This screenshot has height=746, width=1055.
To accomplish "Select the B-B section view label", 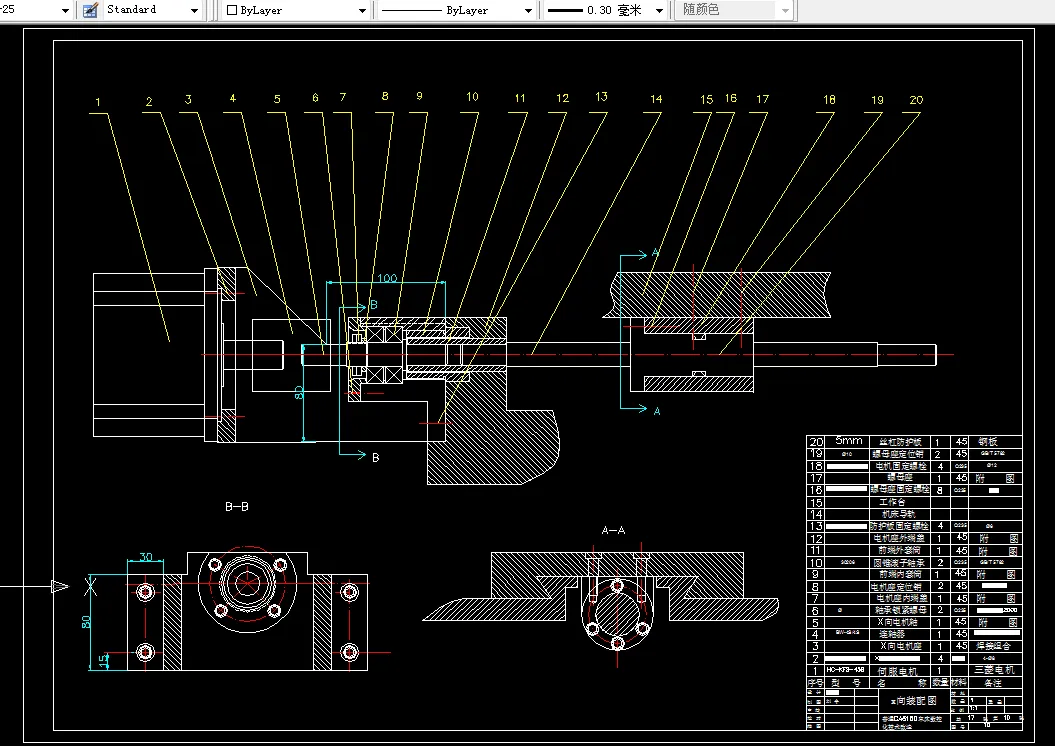I will tap(237, 507).
